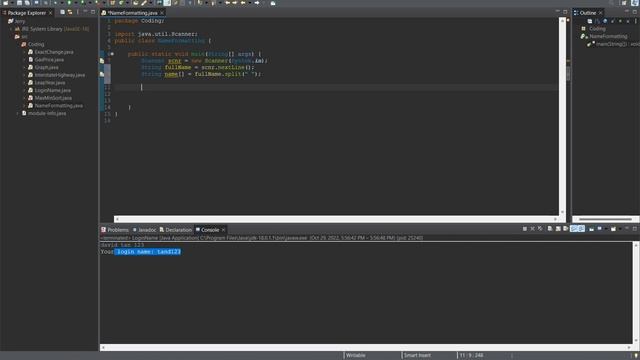Image resolution: width=640 pixels, height=360 pixels.
Task: Switch to the Declaration tab
Action: click(x=176, y=230)
